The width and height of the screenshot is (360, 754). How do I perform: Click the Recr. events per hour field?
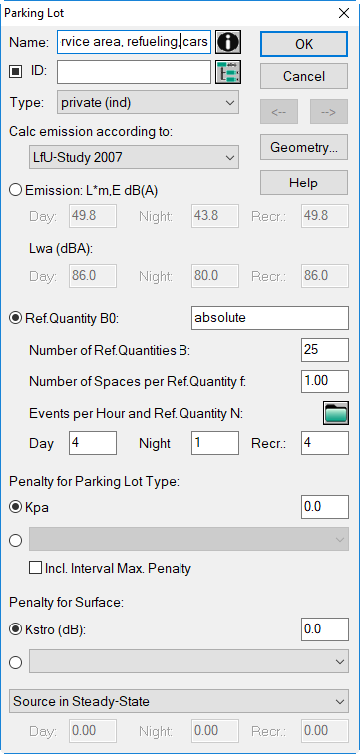(325, 443)
